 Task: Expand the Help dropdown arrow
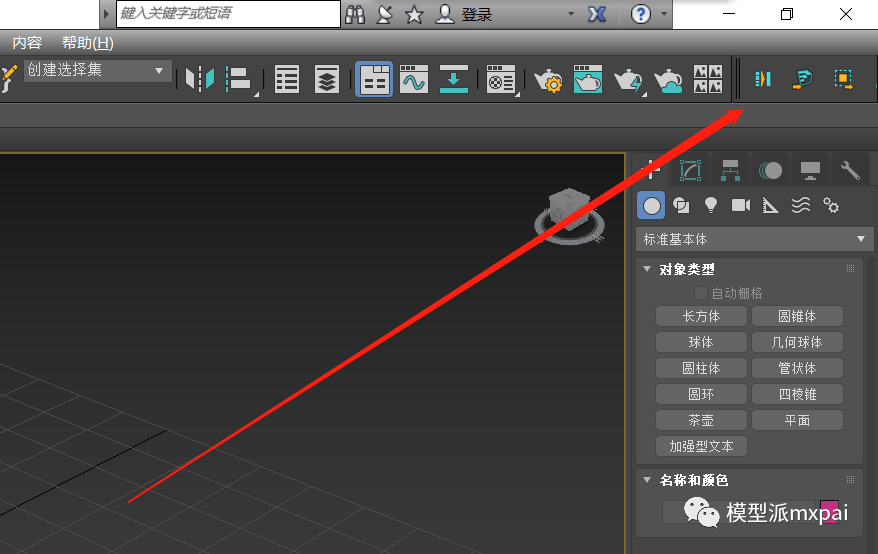(664, 13)
